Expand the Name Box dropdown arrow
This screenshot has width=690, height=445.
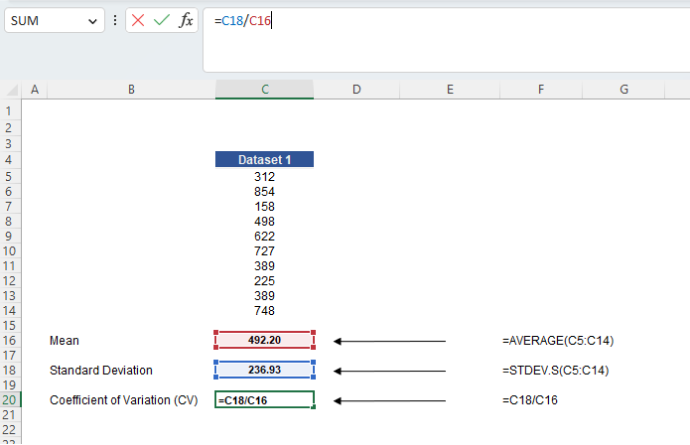click(x=93, y=21)
